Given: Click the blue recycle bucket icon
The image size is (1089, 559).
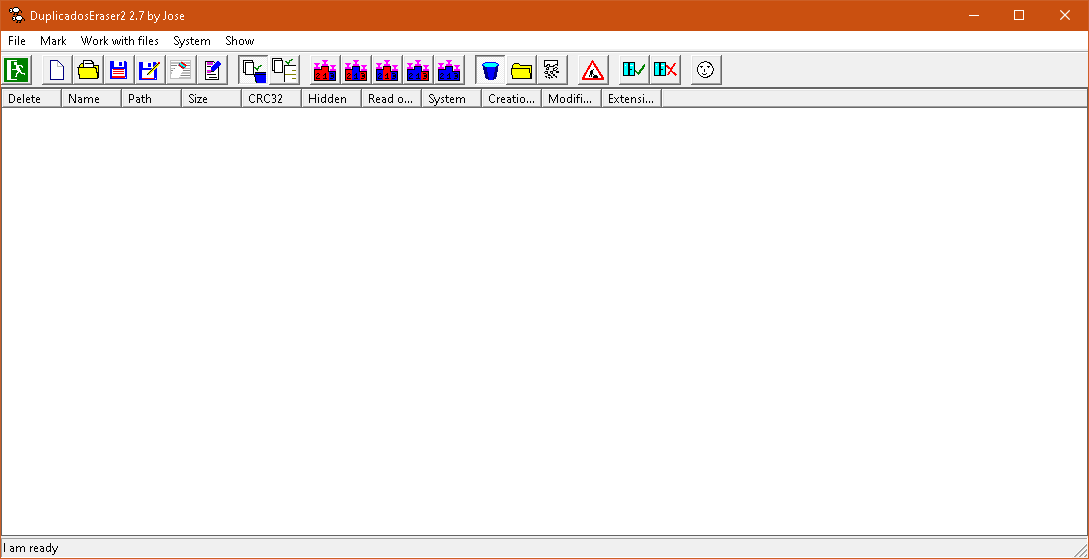Looking at the screenshot, I should point(490,70).
